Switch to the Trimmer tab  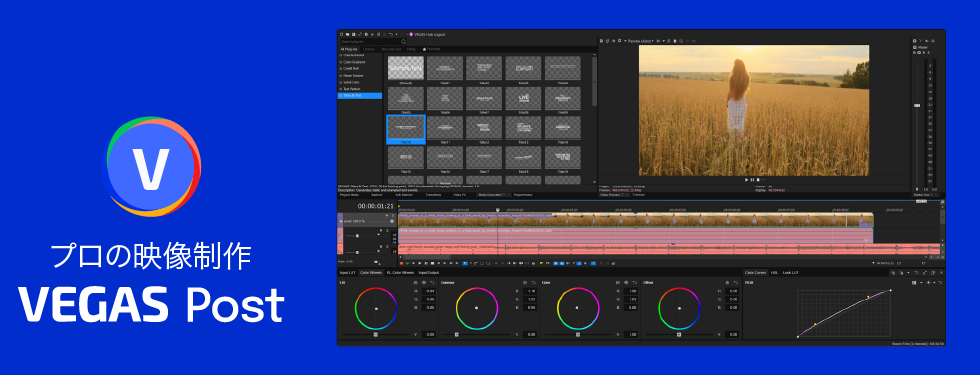[639, 194]
